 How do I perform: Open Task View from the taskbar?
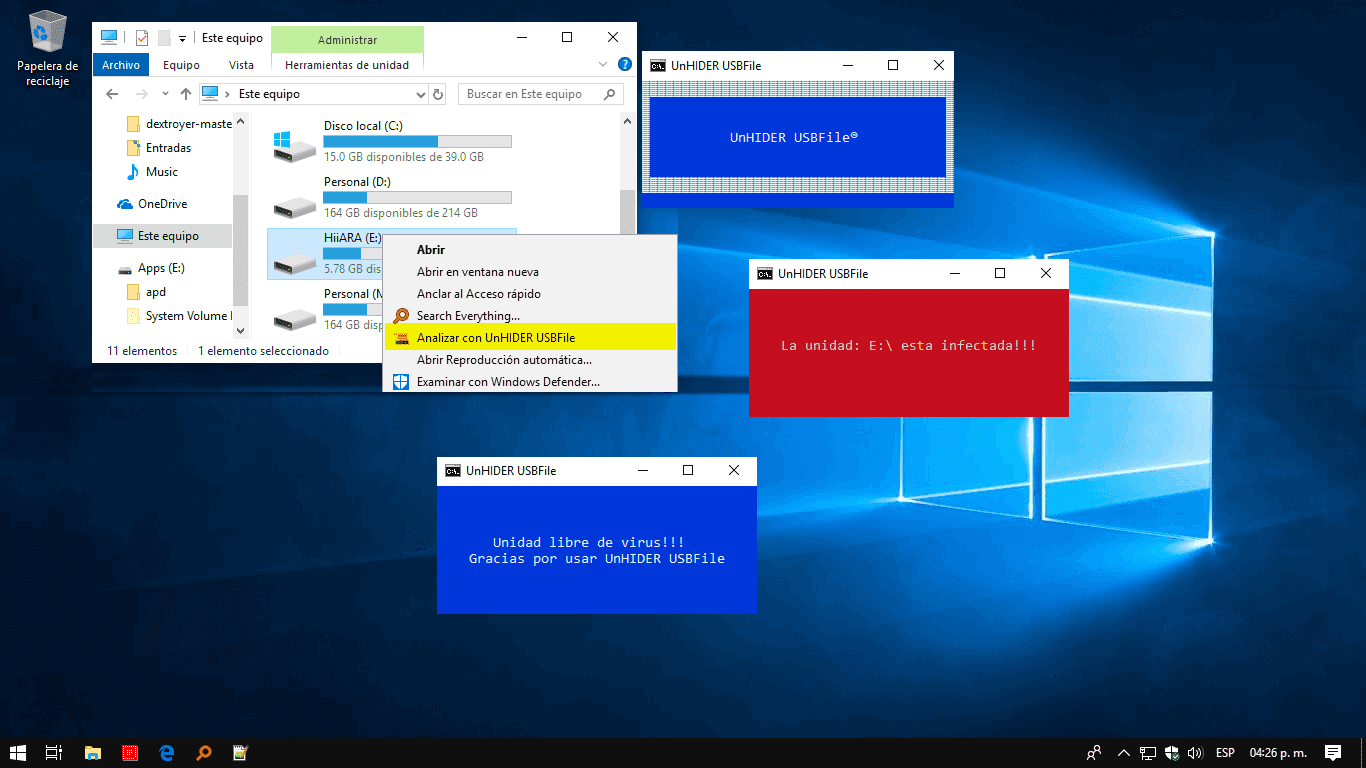pyautogui.click(x=55, y=753)
